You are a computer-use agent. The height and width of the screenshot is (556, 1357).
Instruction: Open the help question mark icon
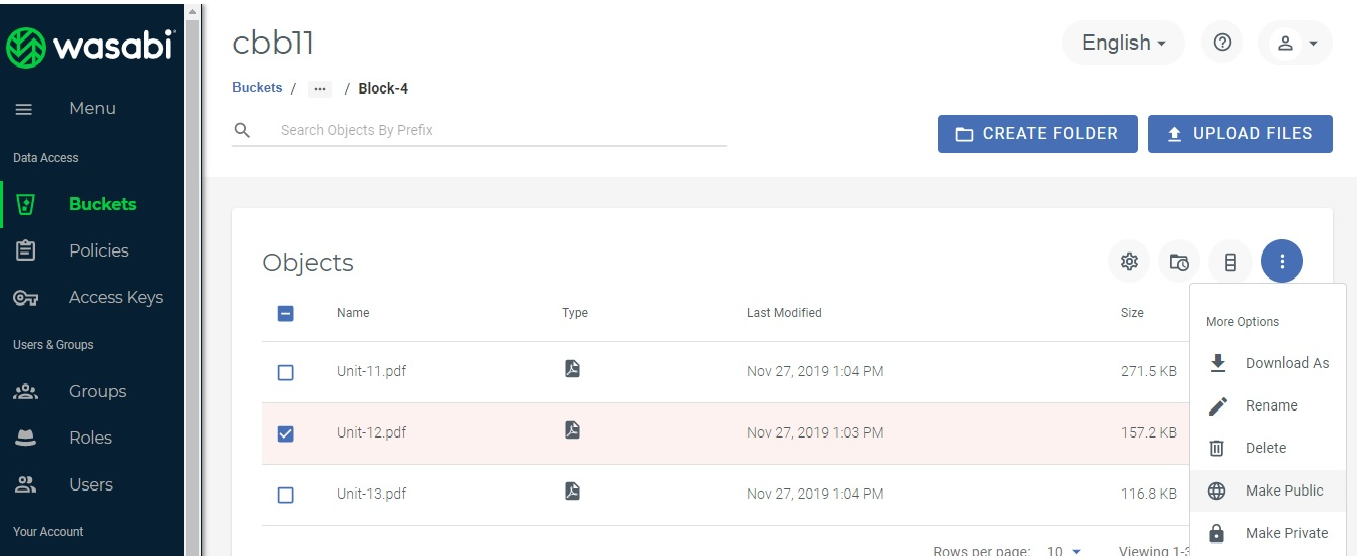(x=1221, y=43)
